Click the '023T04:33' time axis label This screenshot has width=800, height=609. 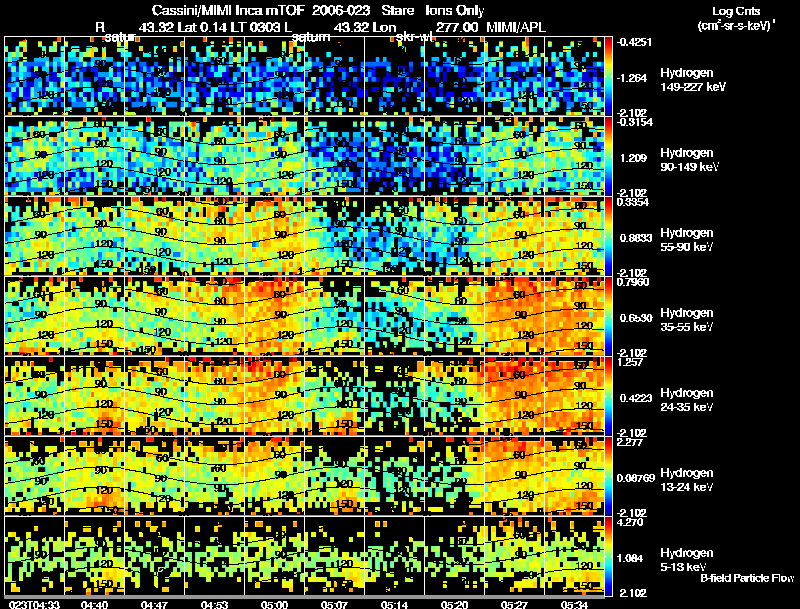[34, 605]
